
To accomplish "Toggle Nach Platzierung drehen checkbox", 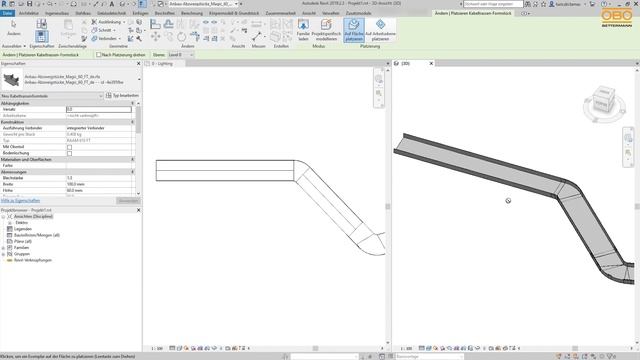I will point(98,55).
